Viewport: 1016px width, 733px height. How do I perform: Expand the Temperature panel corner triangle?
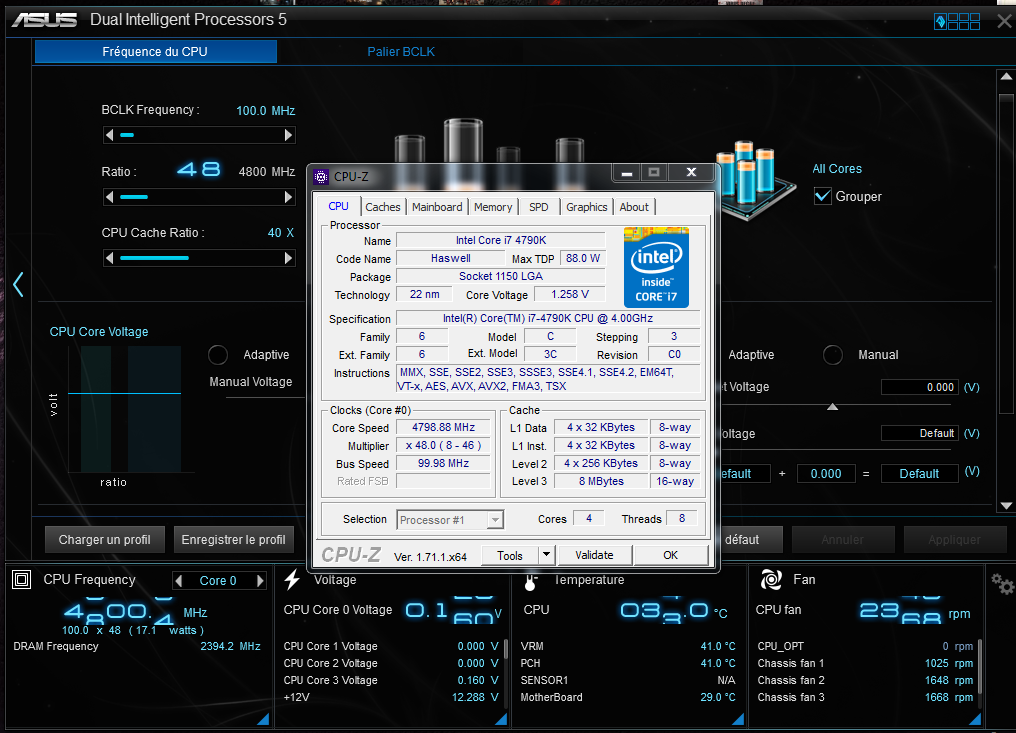pos(738,718)
